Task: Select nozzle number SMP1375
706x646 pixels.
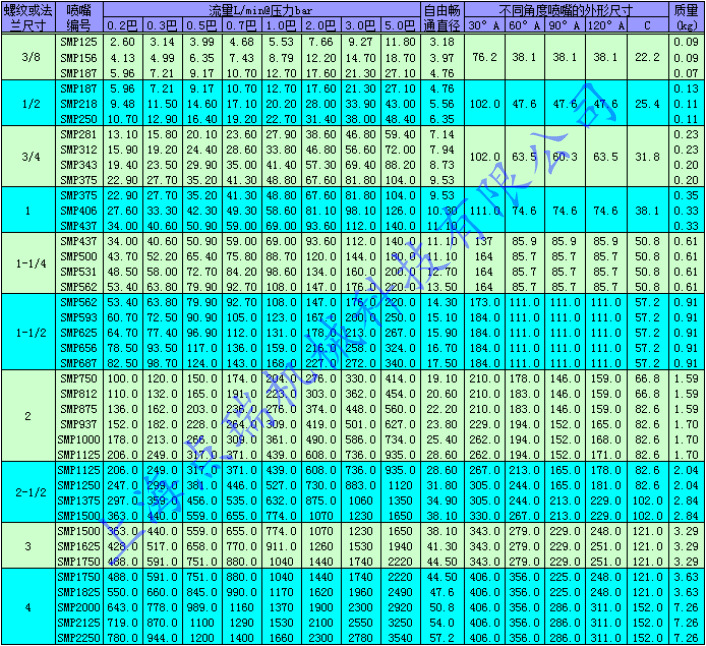Action: pyautogui.click(x=79, y=501)
